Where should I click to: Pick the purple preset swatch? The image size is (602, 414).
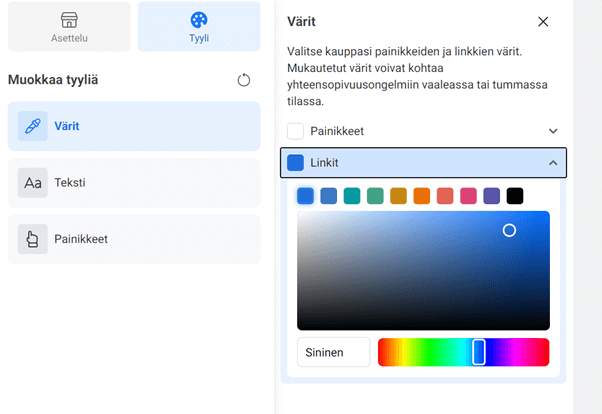491,196
